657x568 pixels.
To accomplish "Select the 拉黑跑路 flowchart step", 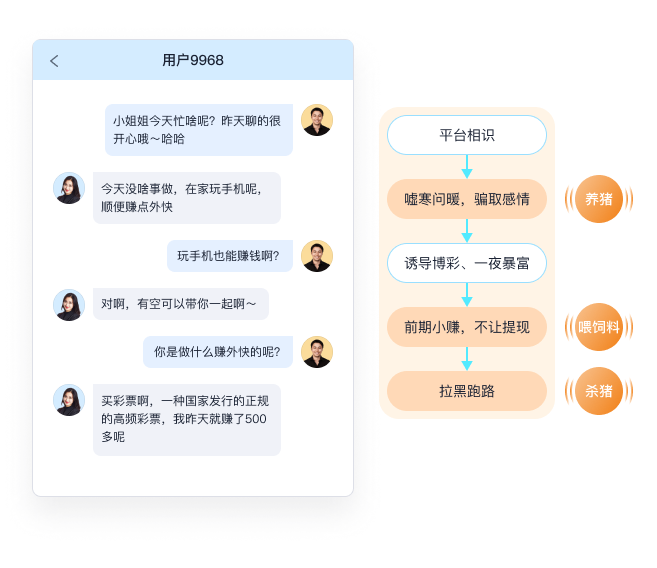I will point(467,391).
